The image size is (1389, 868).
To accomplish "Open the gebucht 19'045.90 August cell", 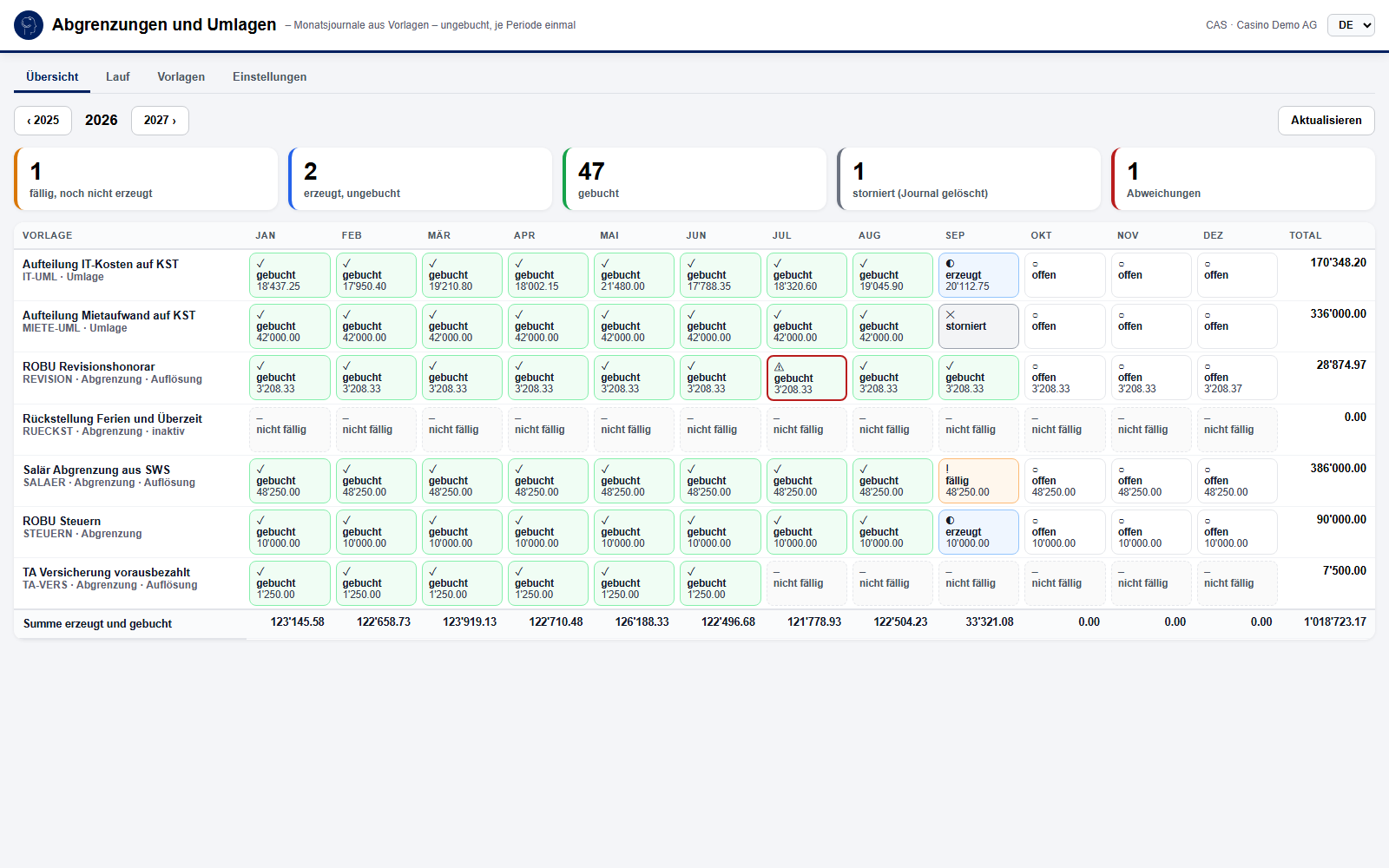I will 892,275.
